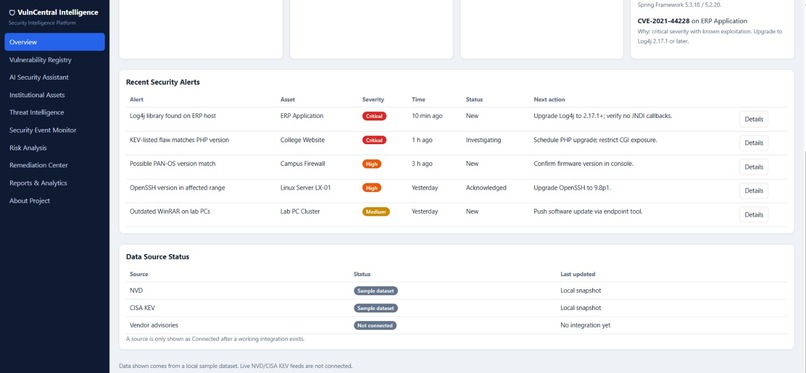Click 'ERP Application' asset cell

click(x=302, y=116)
